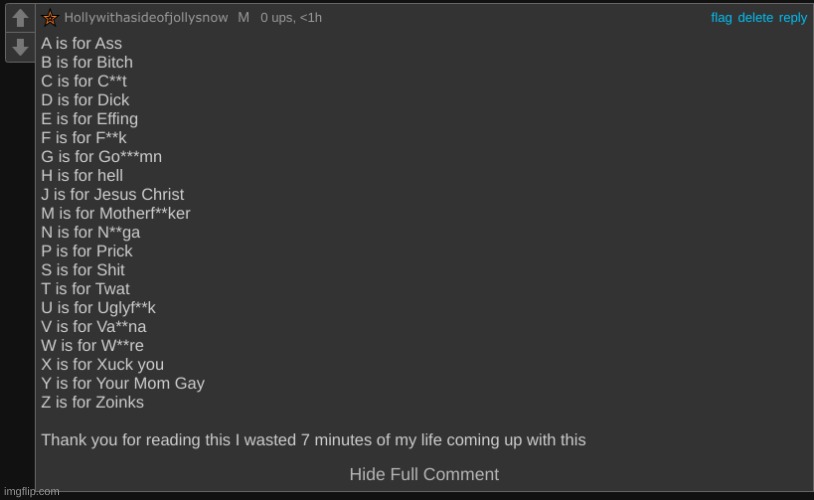Flag this comment
The width and height of the screenshot is (814, 500).
pos(721,18)
